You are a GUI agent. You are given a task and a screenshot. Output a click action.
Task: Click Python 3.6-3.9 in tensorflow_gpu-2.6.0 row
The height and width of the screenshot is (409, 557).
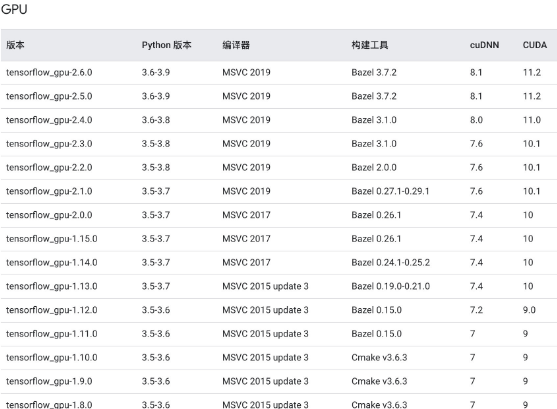tap(156, 72)
